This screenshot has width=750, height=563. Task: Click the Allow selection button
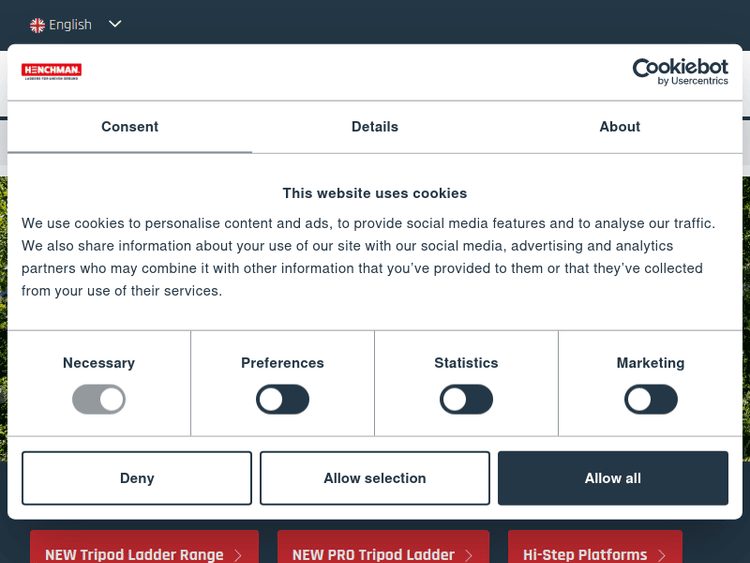click(x=375, y=478)
